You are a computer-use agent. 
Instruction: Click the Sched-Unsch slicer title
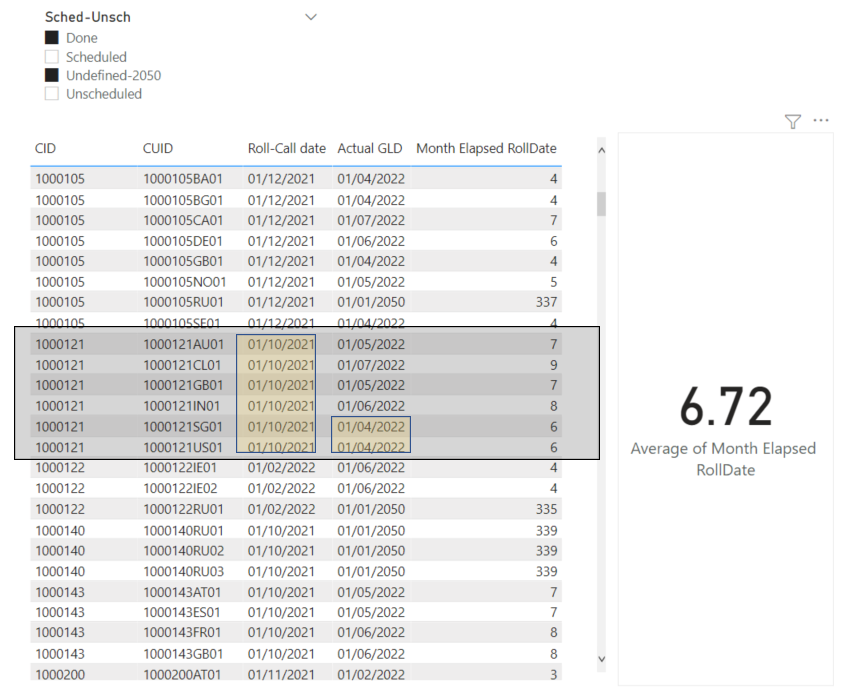click(87, 17)
